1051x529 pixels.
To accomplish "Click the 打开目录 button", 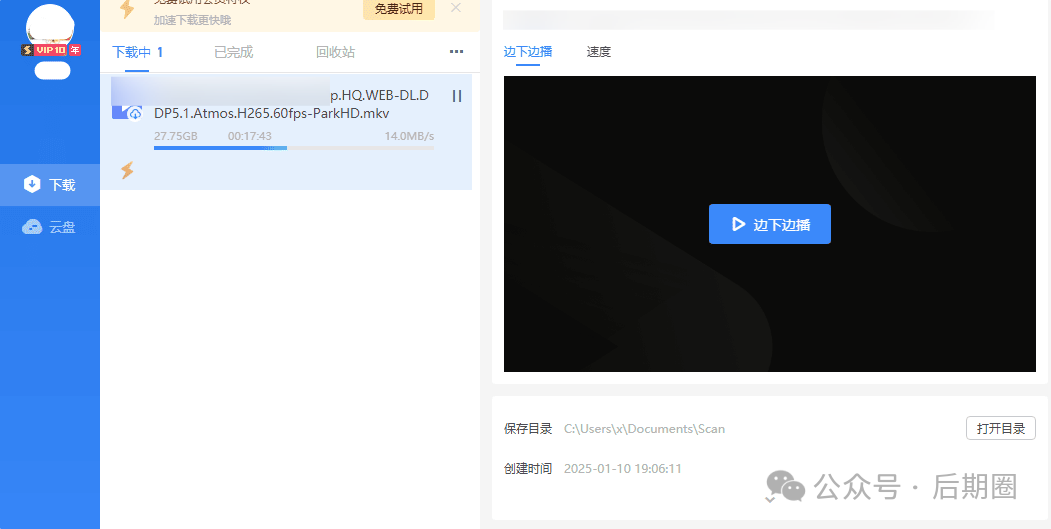I will [1001, 428].
